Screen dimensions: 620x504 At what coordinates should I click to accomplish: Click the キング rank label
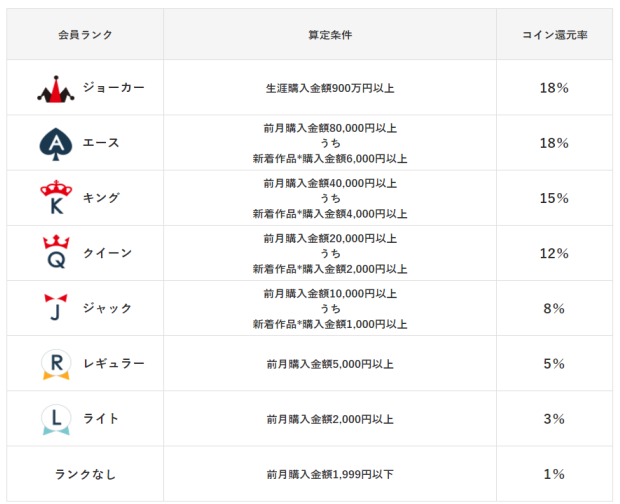point(101,198)
